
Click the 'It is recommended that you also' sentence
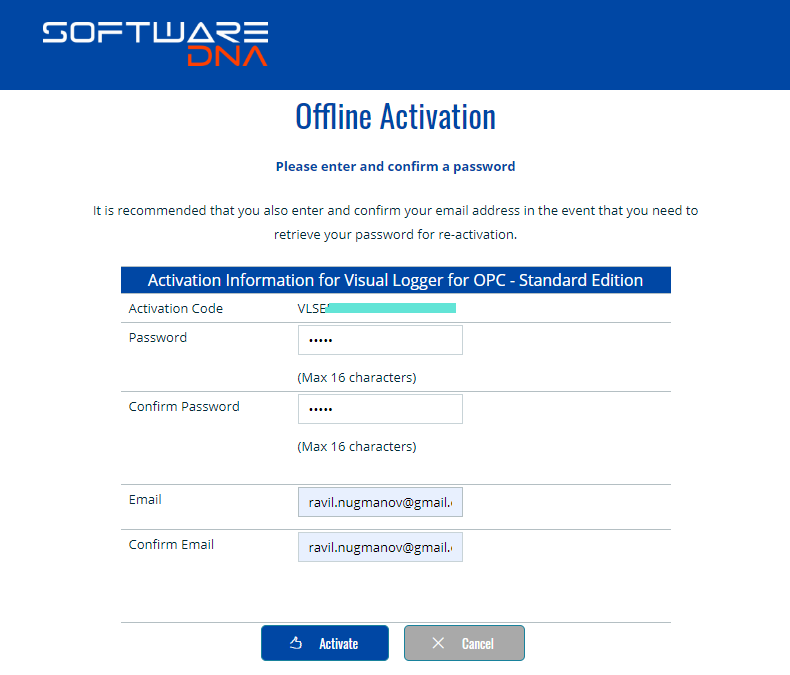pyautogui.click(x=396, y=211)
